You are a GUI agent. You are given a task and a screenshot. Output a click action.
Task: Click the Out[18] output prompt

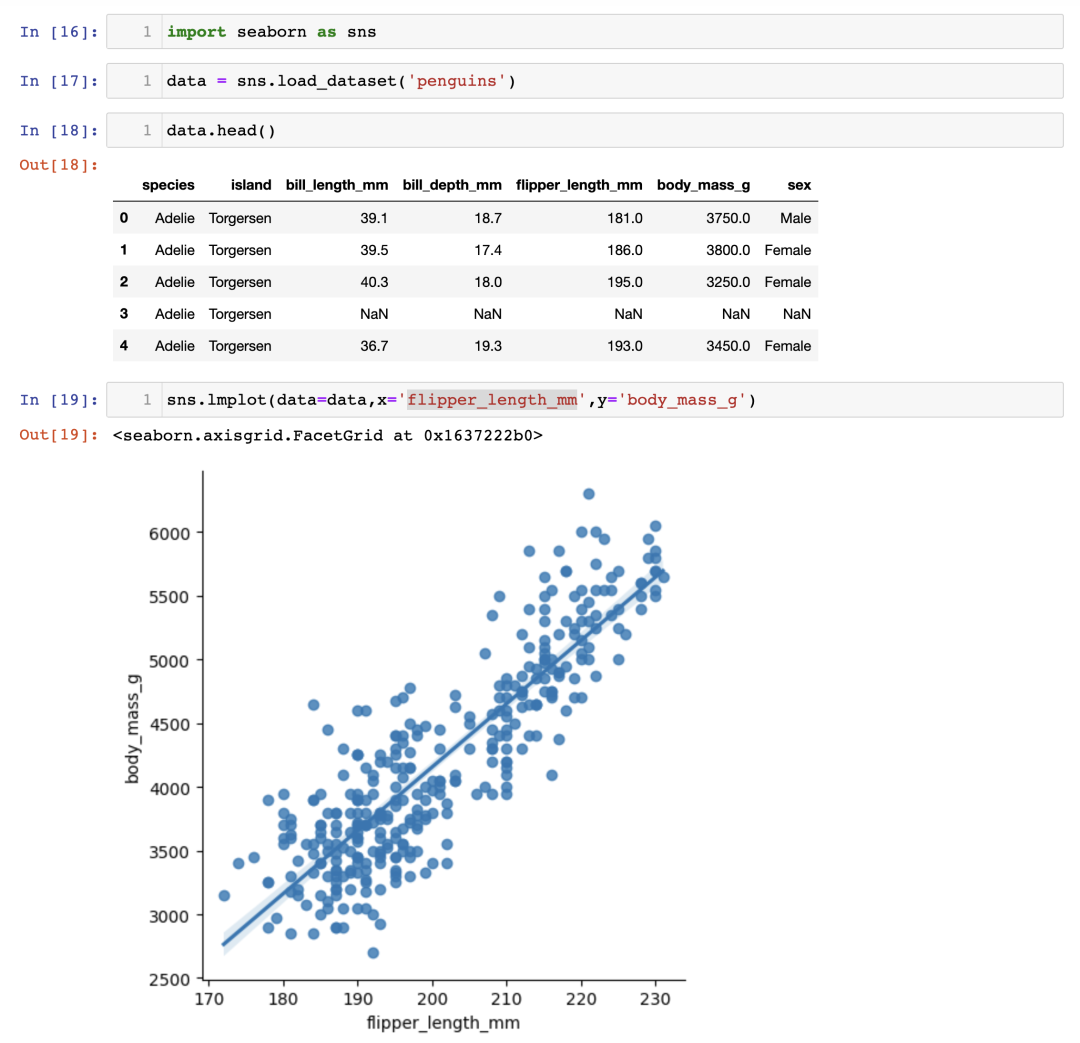pos(59,165)
